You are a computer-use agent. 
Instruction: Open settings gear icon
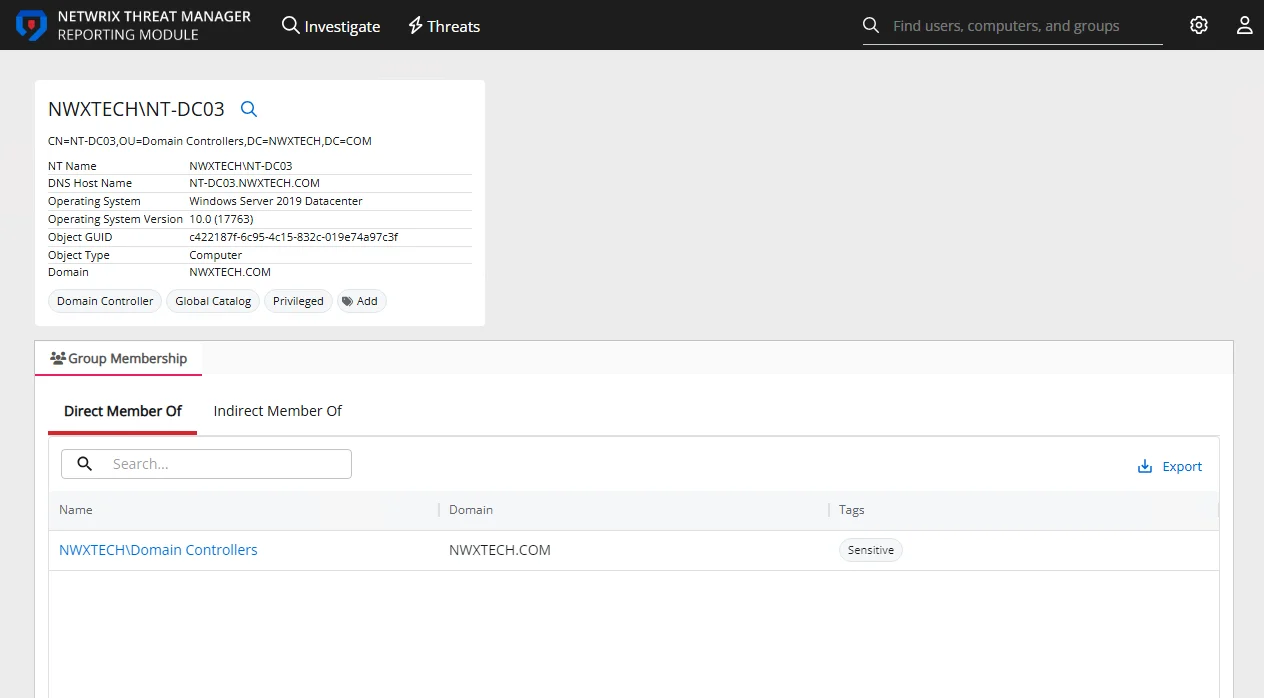click(1199, 25)
